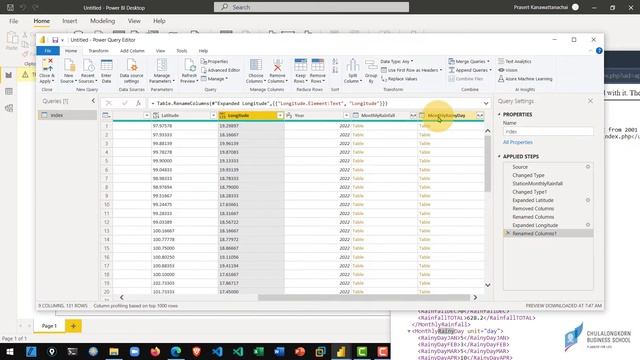Collapse the PROPERTIES section
The image size is (640, 360).
pyautogui.click(x=499, y=114)
